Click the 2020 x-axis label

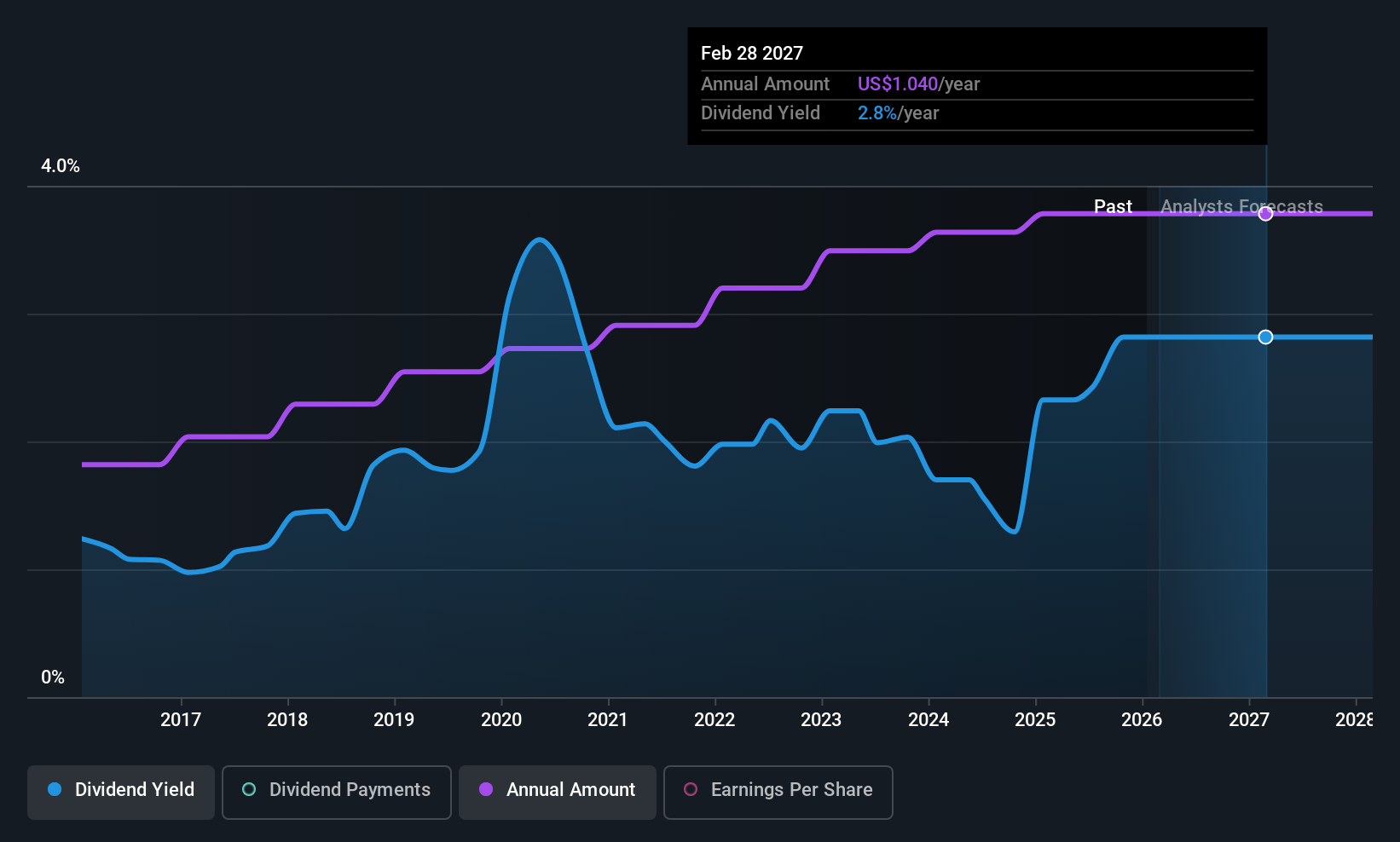coord(501,720)
